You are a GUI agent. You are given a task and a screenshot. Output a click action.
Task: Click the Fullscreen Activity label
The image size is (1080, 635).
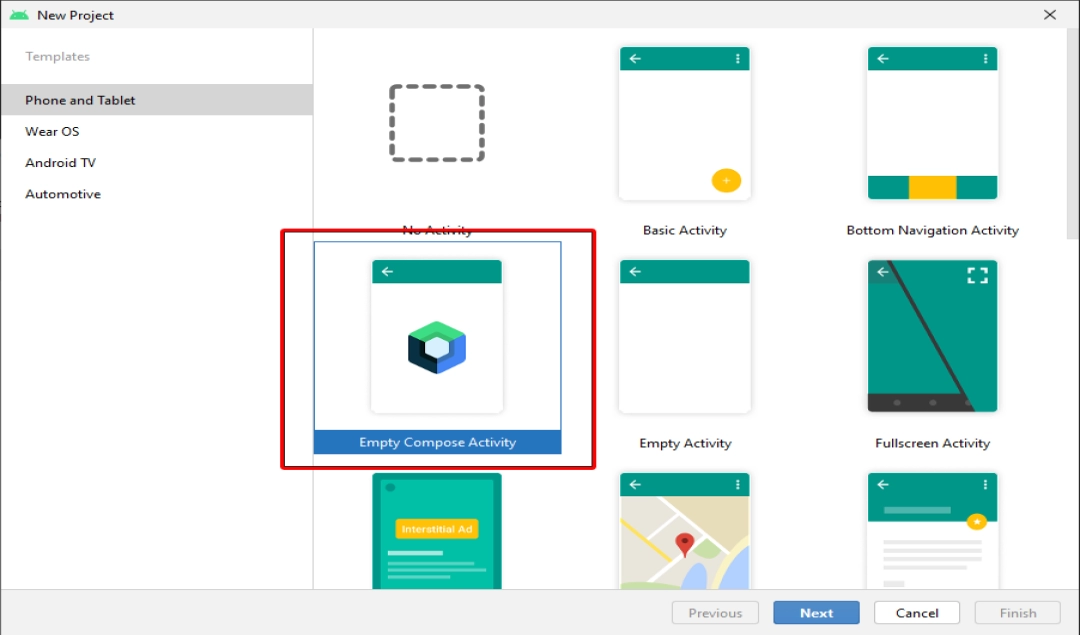[x=933, y=443]
